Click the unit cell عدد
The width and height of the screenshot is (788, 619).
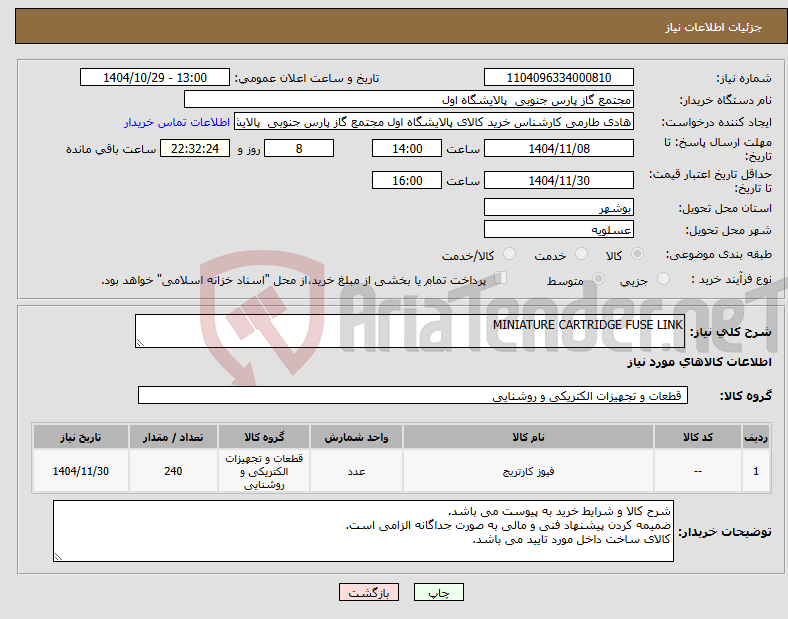(356, 471)
